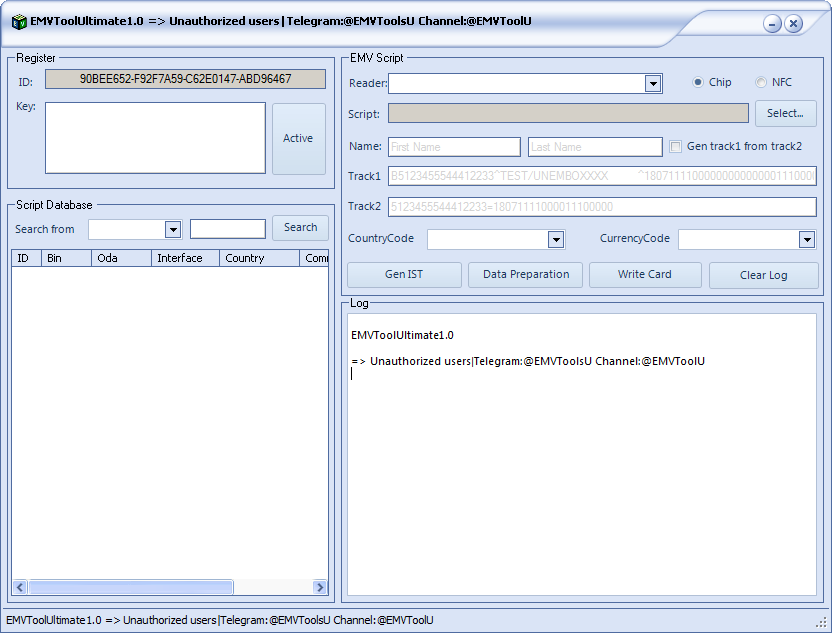Minimize the window using the title bar button
The image size is (832, 633).
[772, 23]
